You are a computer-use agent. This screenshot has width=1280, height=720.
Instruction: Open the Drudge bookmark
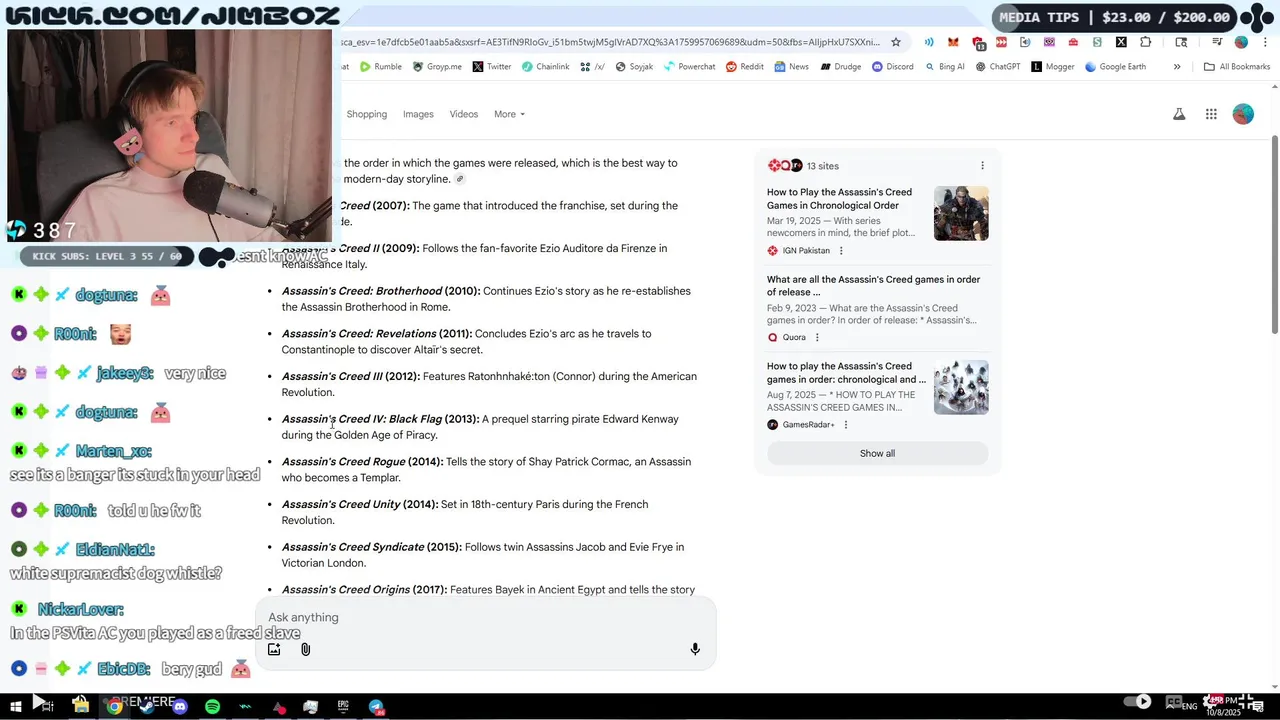(x=840, y=67)
